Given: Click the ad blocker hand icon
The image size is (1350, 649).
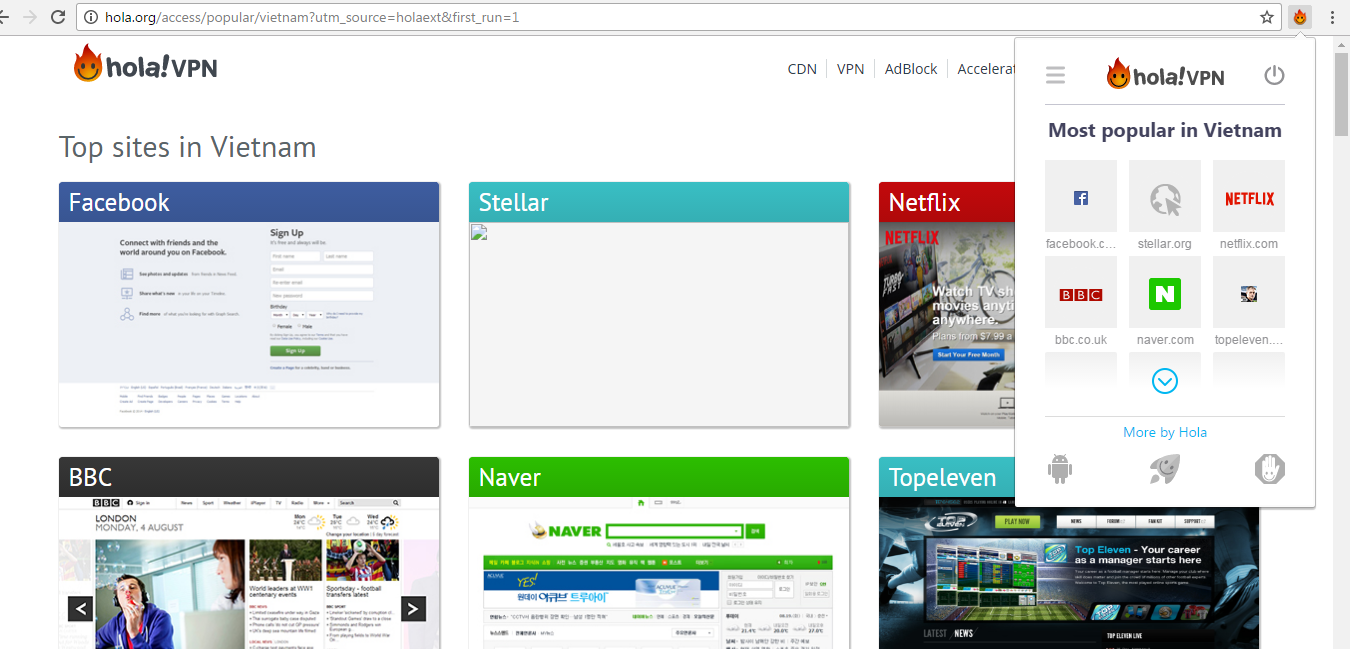Looking at the screenshot, I should tap(1269, 468).
